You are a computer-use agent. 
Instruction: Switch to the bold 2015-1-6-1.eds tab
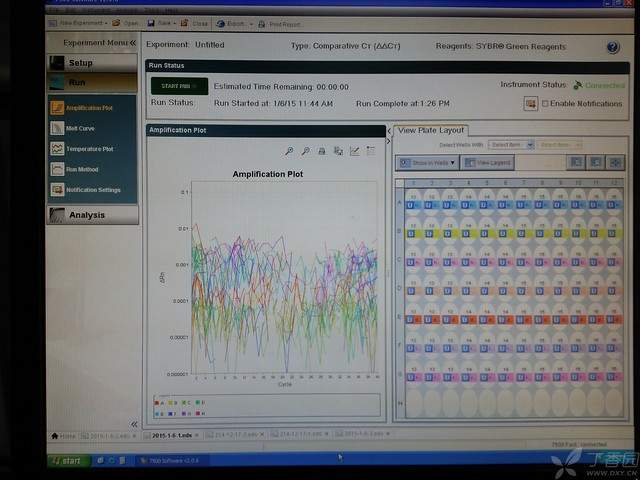click(x=172, y=436)
